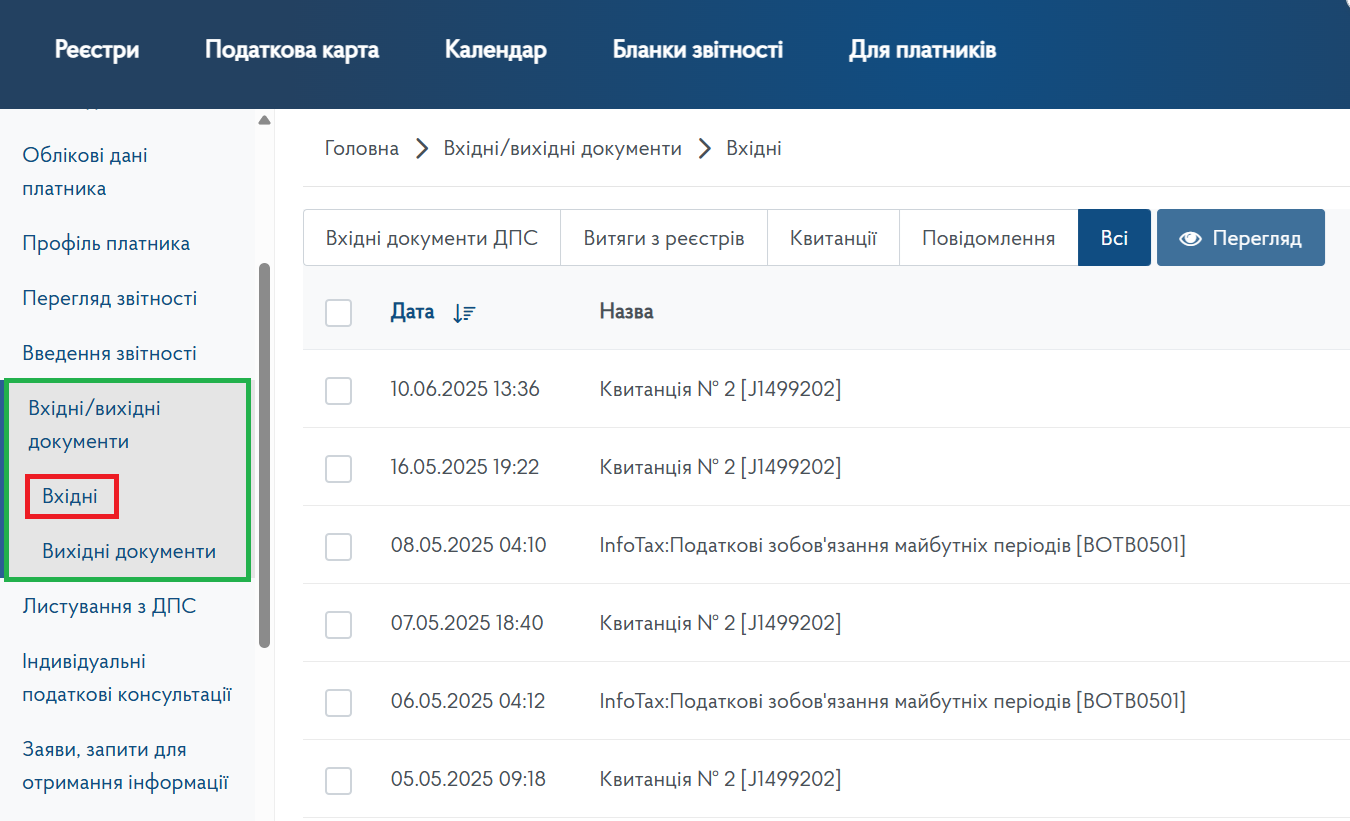Screen dimensions: 1350x821
Task: Tick the checkbox for 05.05.2025 09:18 row
Action: pyautogui.click(x=339, y=781)
